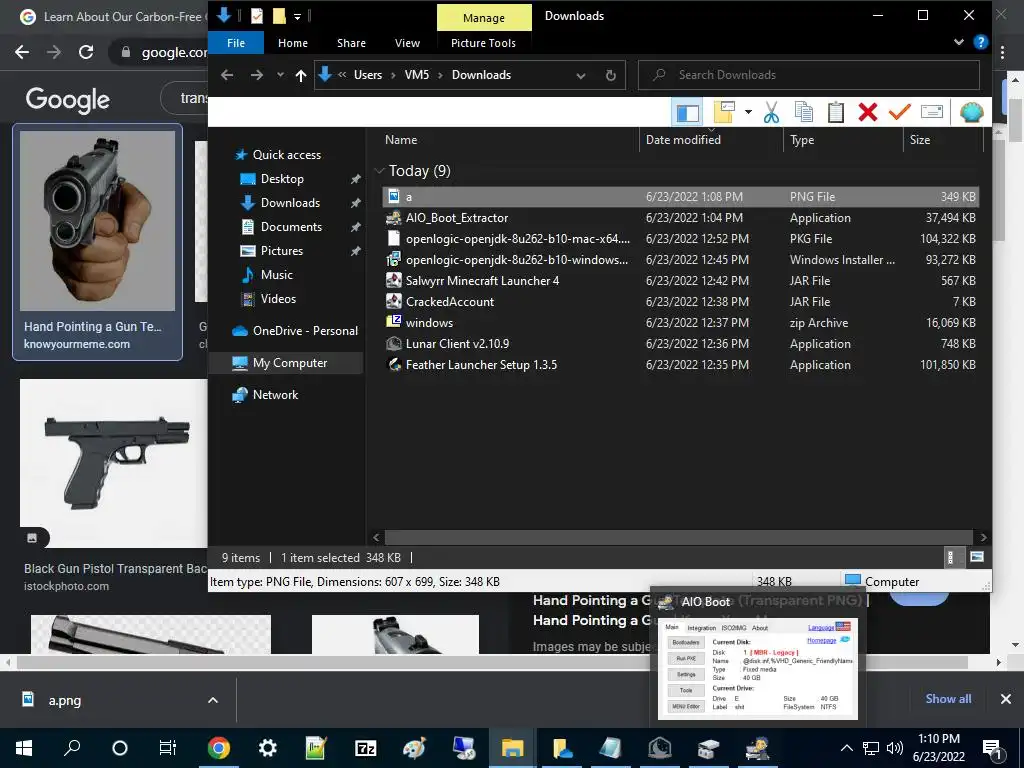Click the Manage contextual tab
Screen dimensions: 1024x768
click(x=484, y=18)
